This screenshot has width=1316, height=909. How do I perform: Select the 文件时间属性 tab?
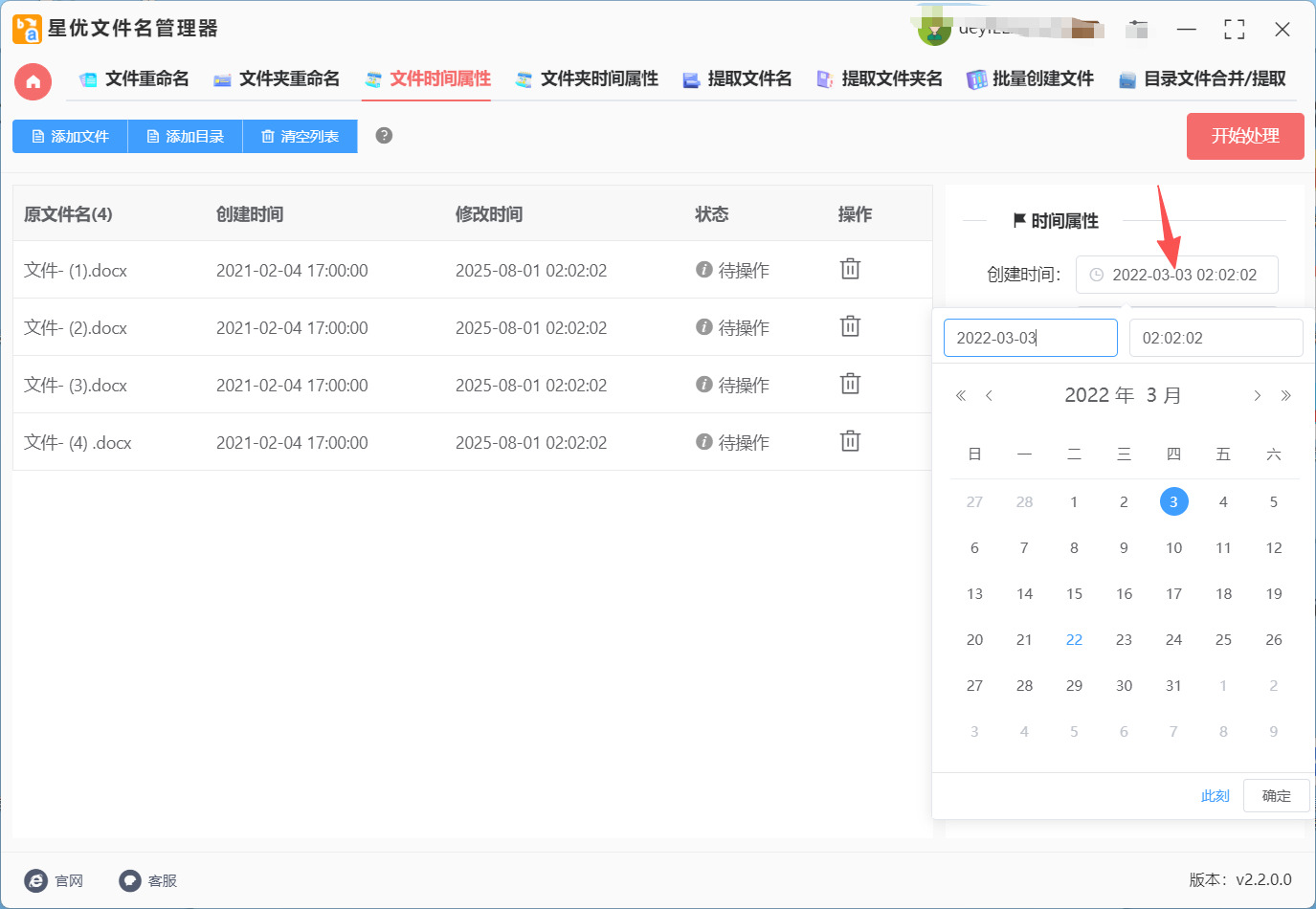(x=427, y=78)
